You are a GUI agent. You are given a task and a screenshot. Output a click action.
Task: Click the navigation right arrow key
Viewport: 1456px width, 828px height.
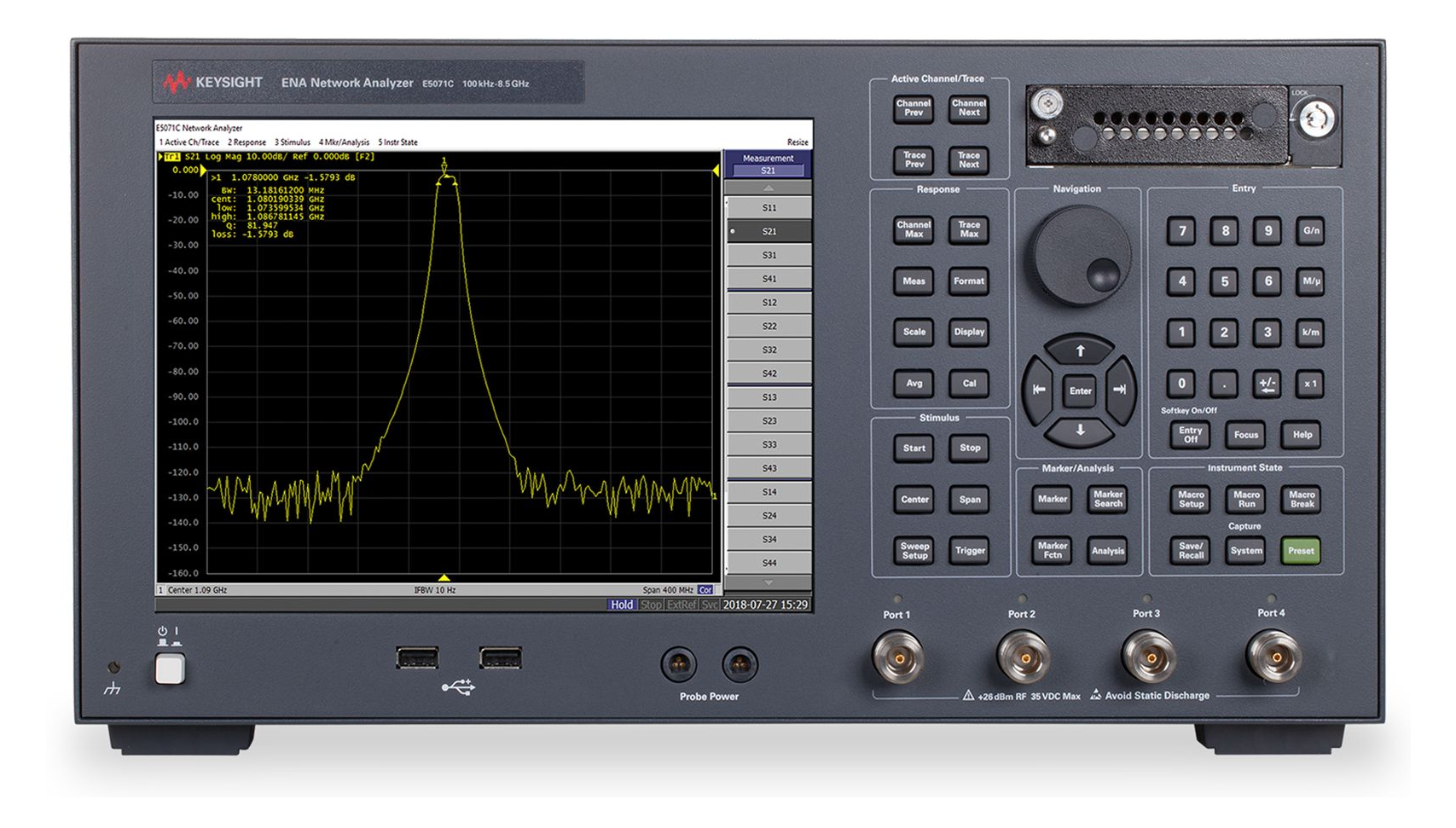1120,390
